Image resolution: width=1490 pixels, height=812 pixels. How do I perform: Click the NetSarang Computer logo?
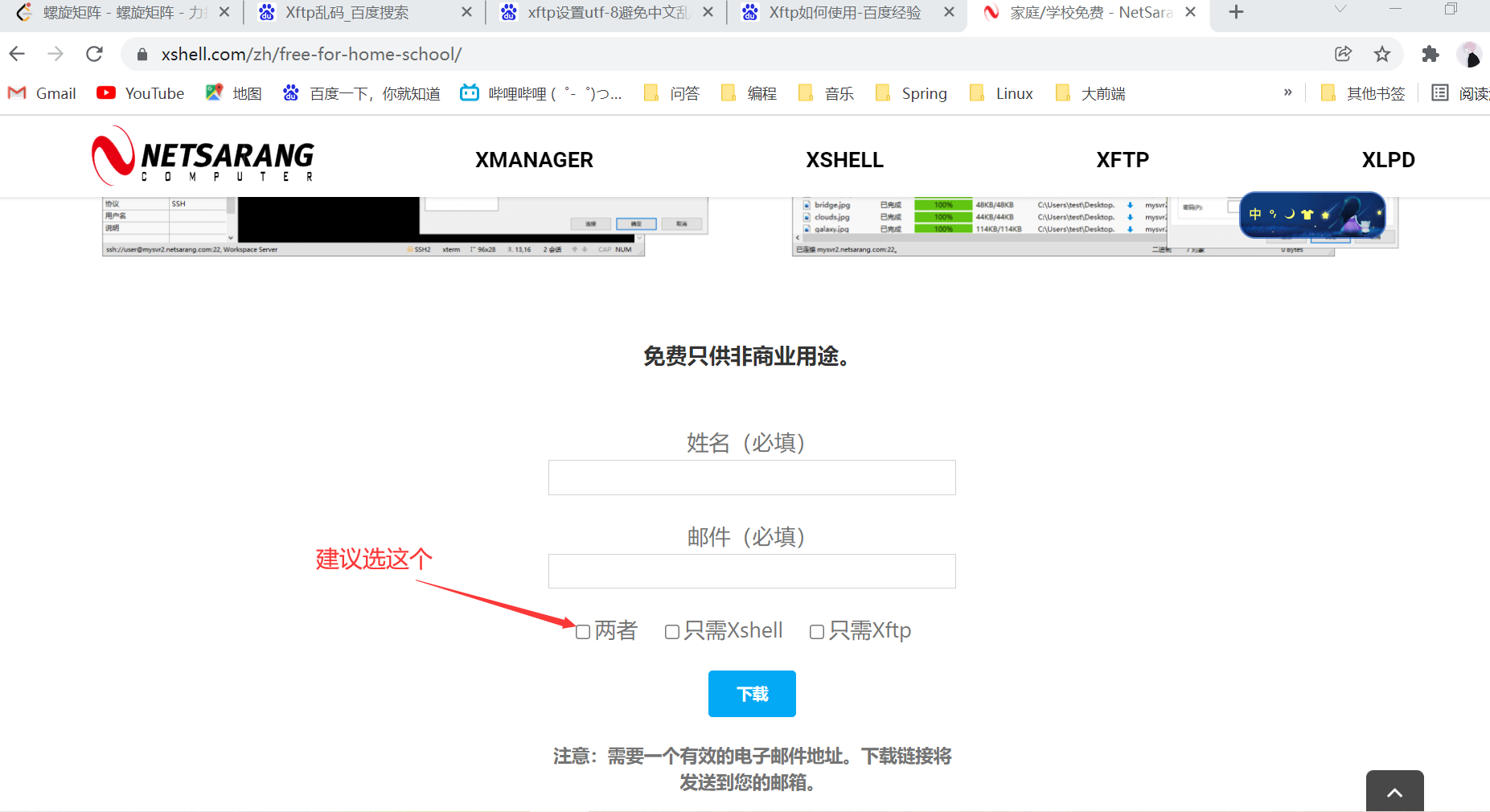click(x=203, y=156)
